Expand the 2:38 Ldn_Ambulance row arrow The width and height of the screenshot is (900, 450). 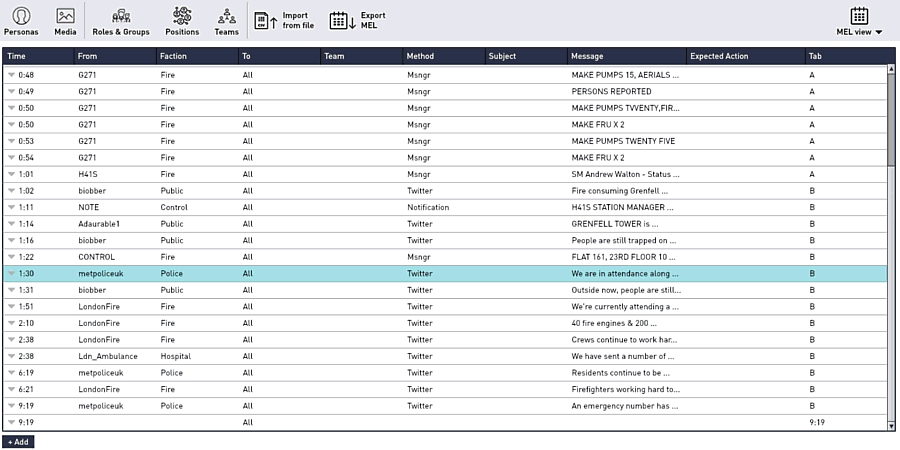12,356
